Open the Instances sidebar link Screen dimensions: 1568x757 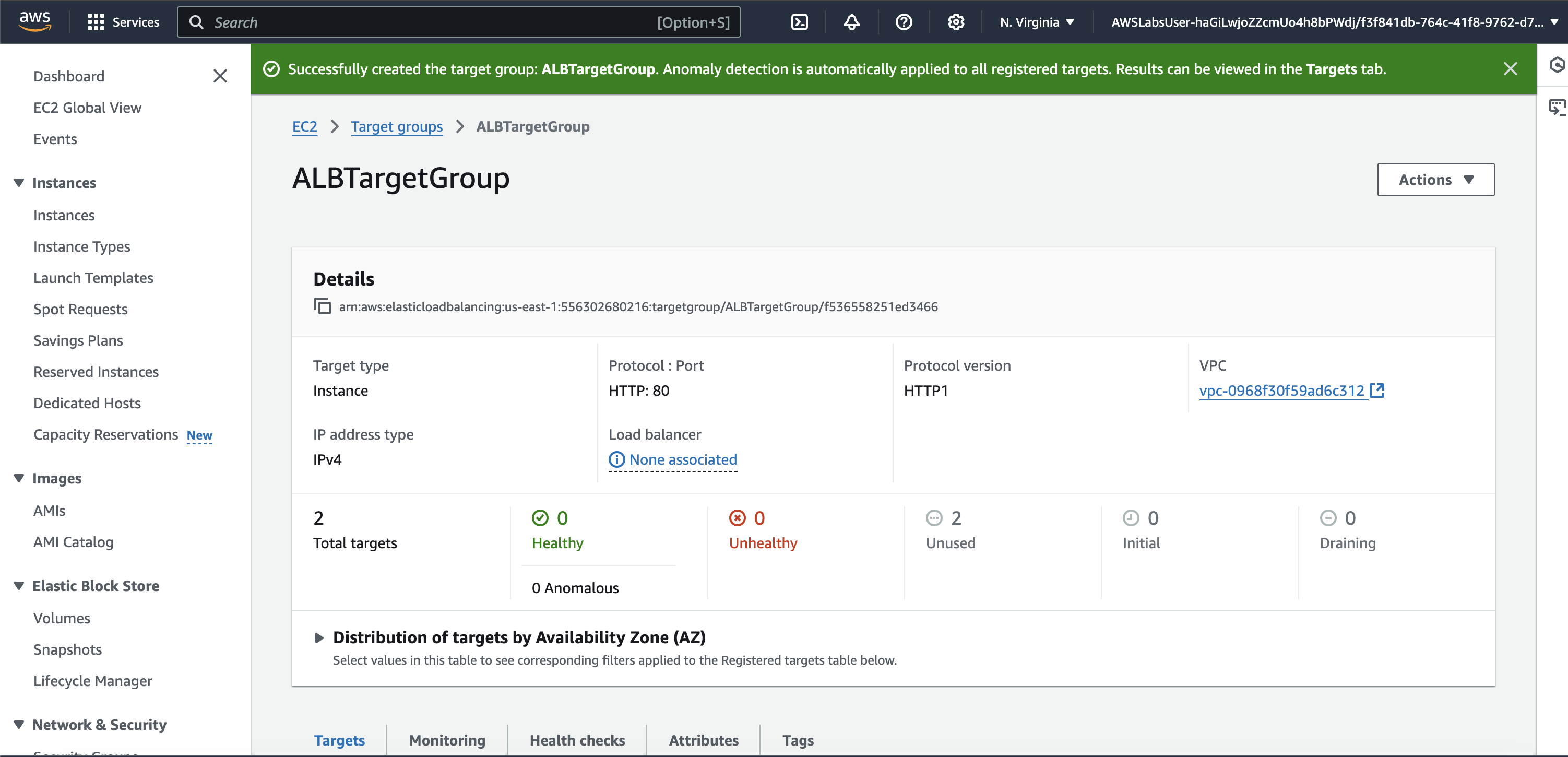click(64, 216)
